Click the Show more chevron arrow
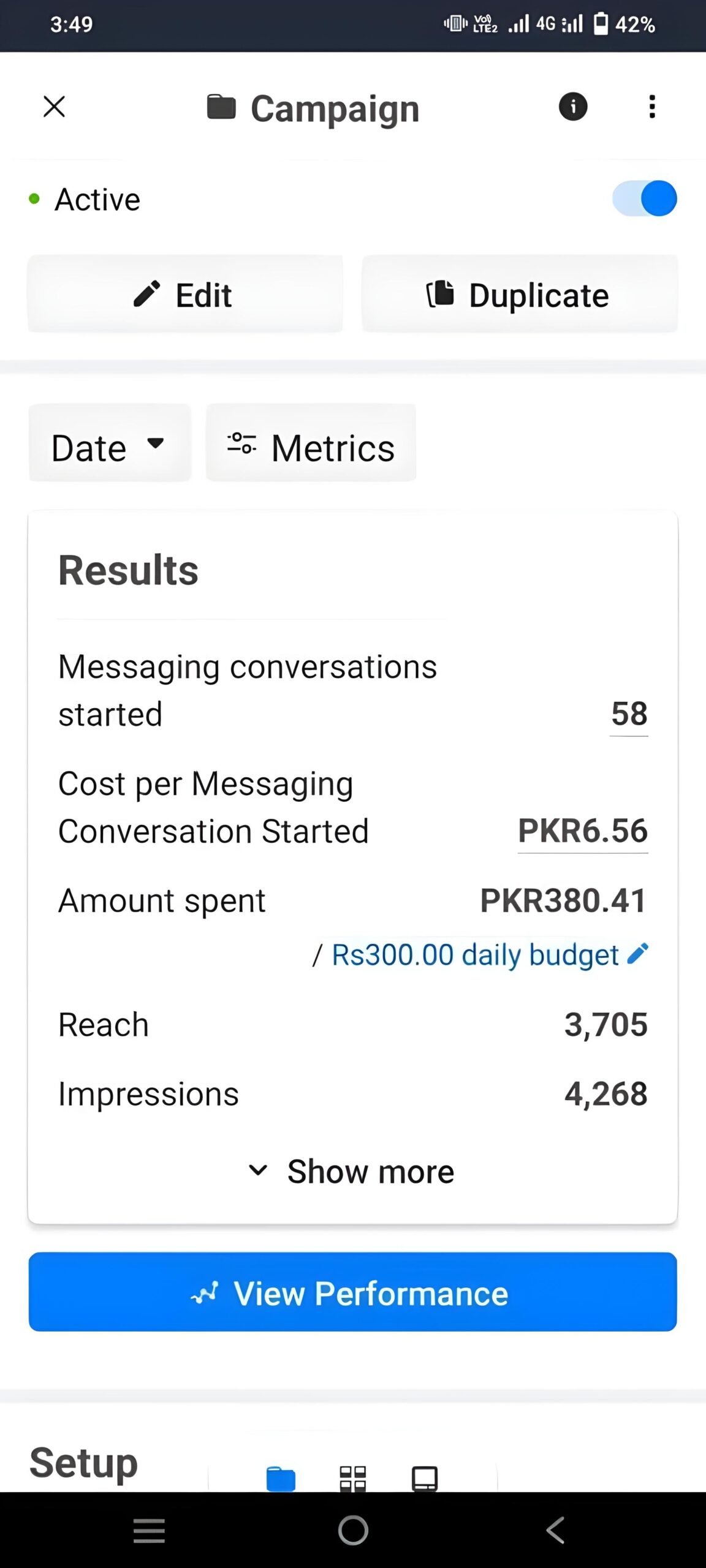The width and height of the screenshot is (706, 1568). coord(258,1171)
